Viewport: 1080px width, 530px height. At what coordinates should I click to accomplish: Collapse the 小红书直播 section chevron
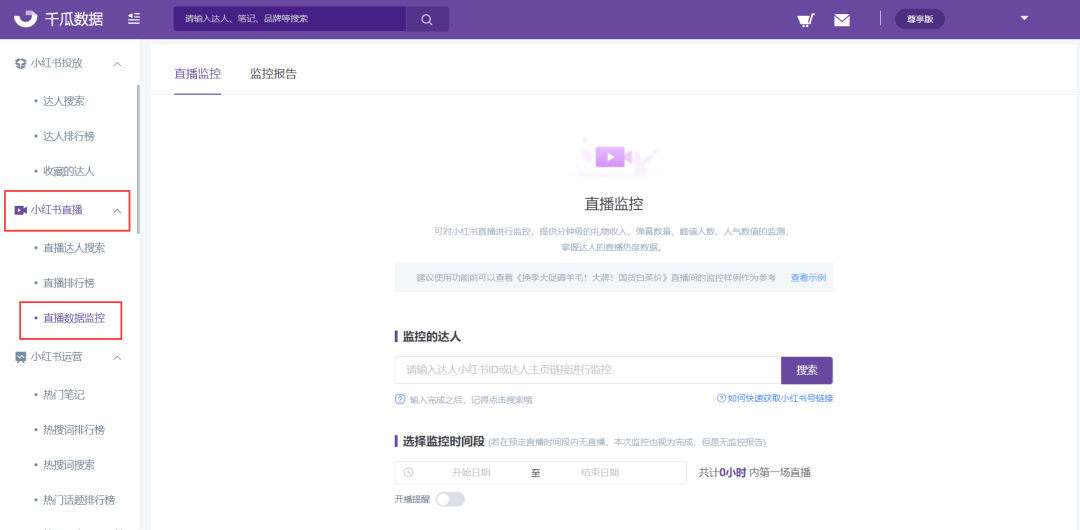[117, 210]
